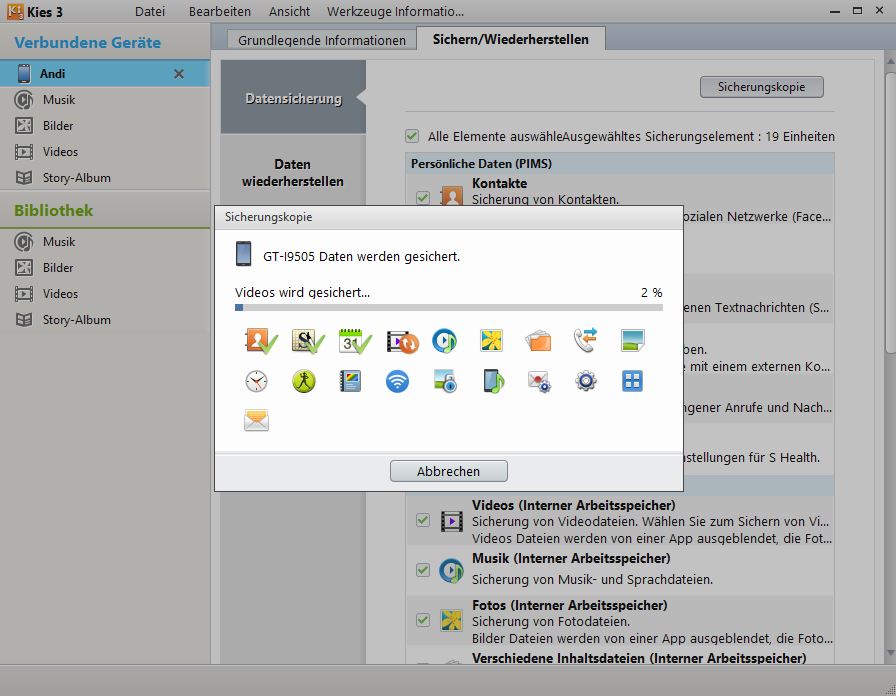896x696 pixels.
Task: Open Bilder in Bibliothek
Action: coord(105,267)
